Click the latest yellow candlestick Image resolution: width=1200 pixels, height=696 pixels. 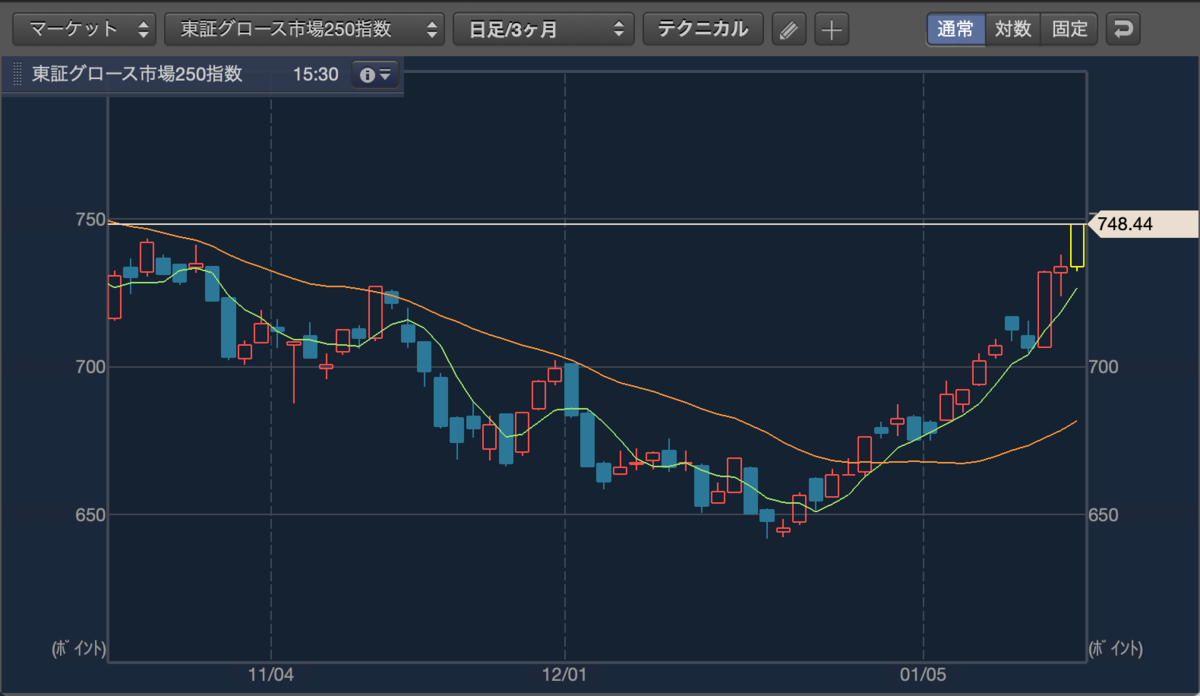click(1077, 246)
